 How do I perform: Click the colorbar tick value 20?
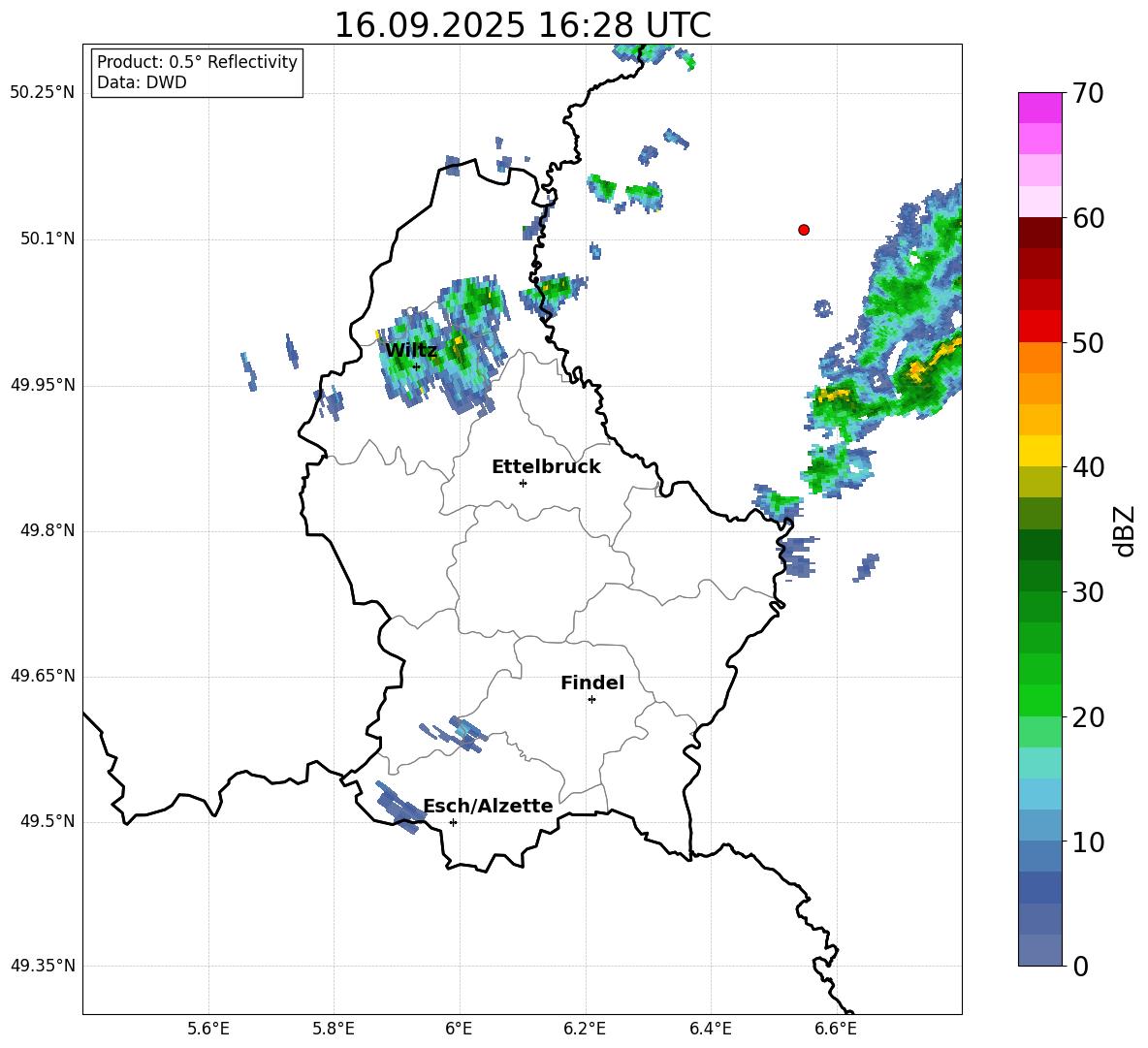pyautogui.click(x=1088, y=717)
